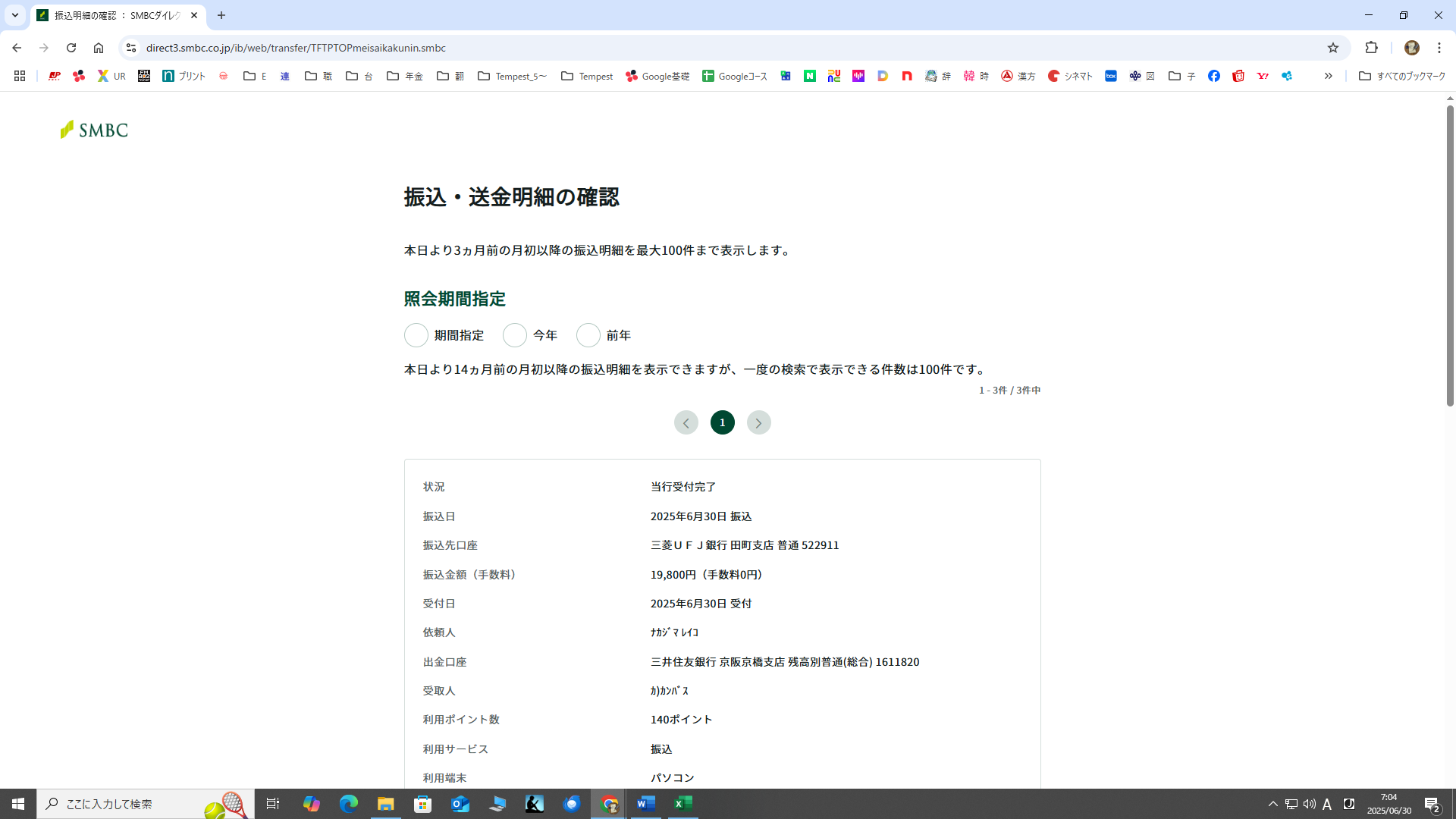1456x819 pixels.
Task: Open the プリント bookmark
Action: [184, 76]
